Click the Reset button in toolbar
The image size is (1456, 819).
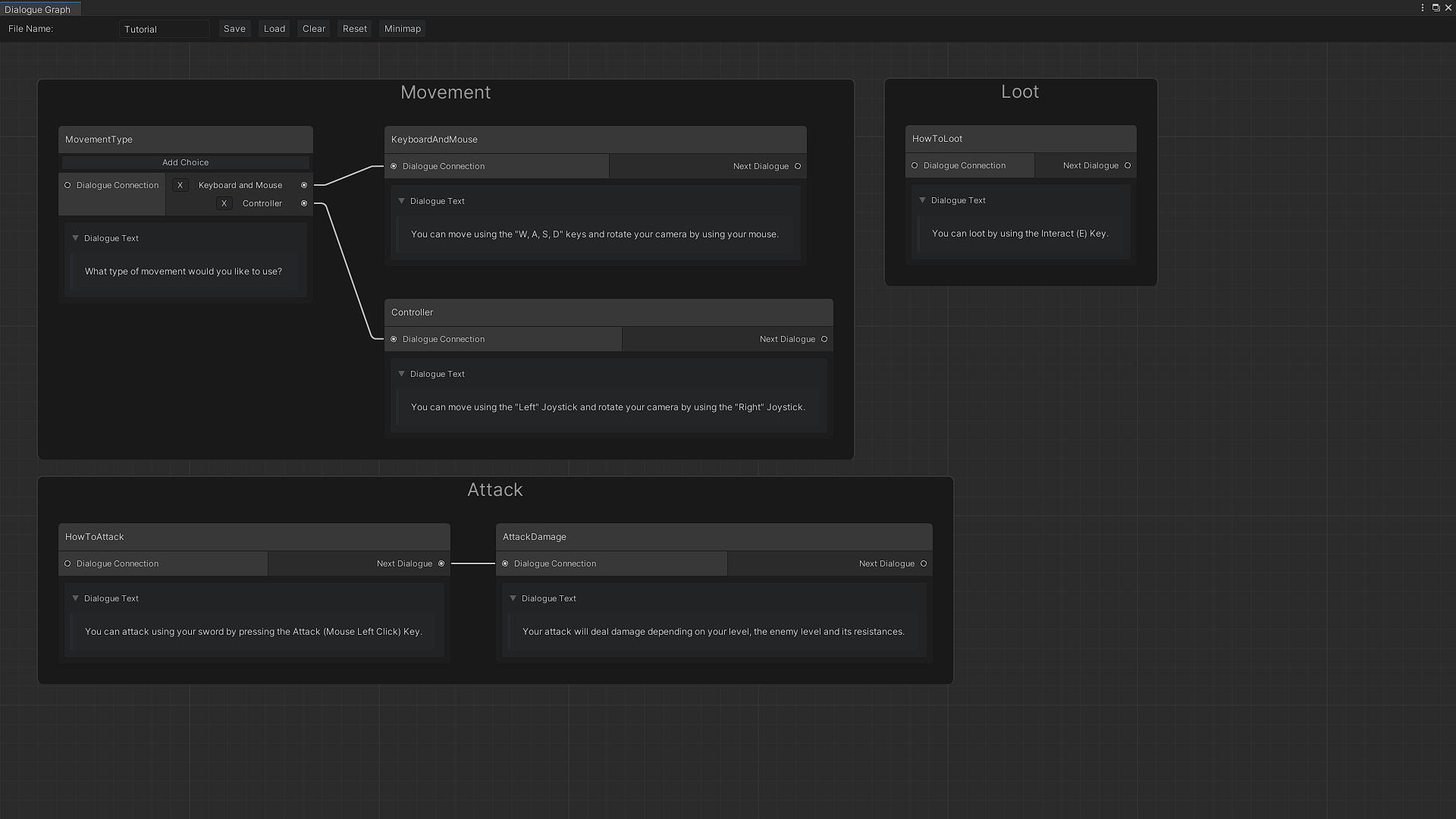click(354, 28)
